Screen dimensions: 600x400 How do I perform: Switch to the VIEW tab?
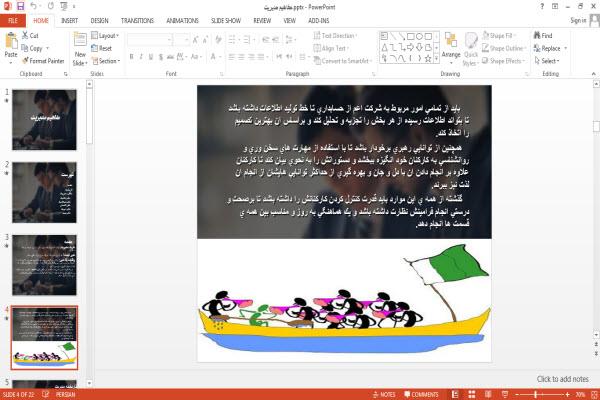click(x=289, y=20)
